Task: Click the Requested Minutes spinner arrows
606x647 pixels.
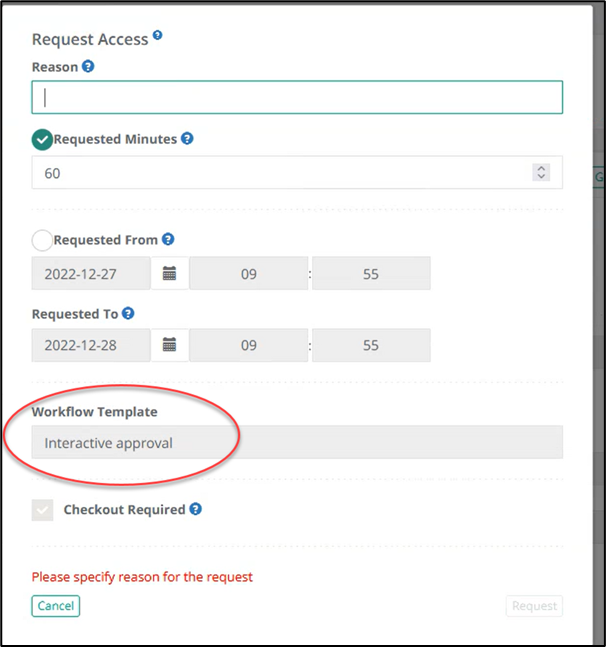Action: pyautogui.click(x=541, y=173)
